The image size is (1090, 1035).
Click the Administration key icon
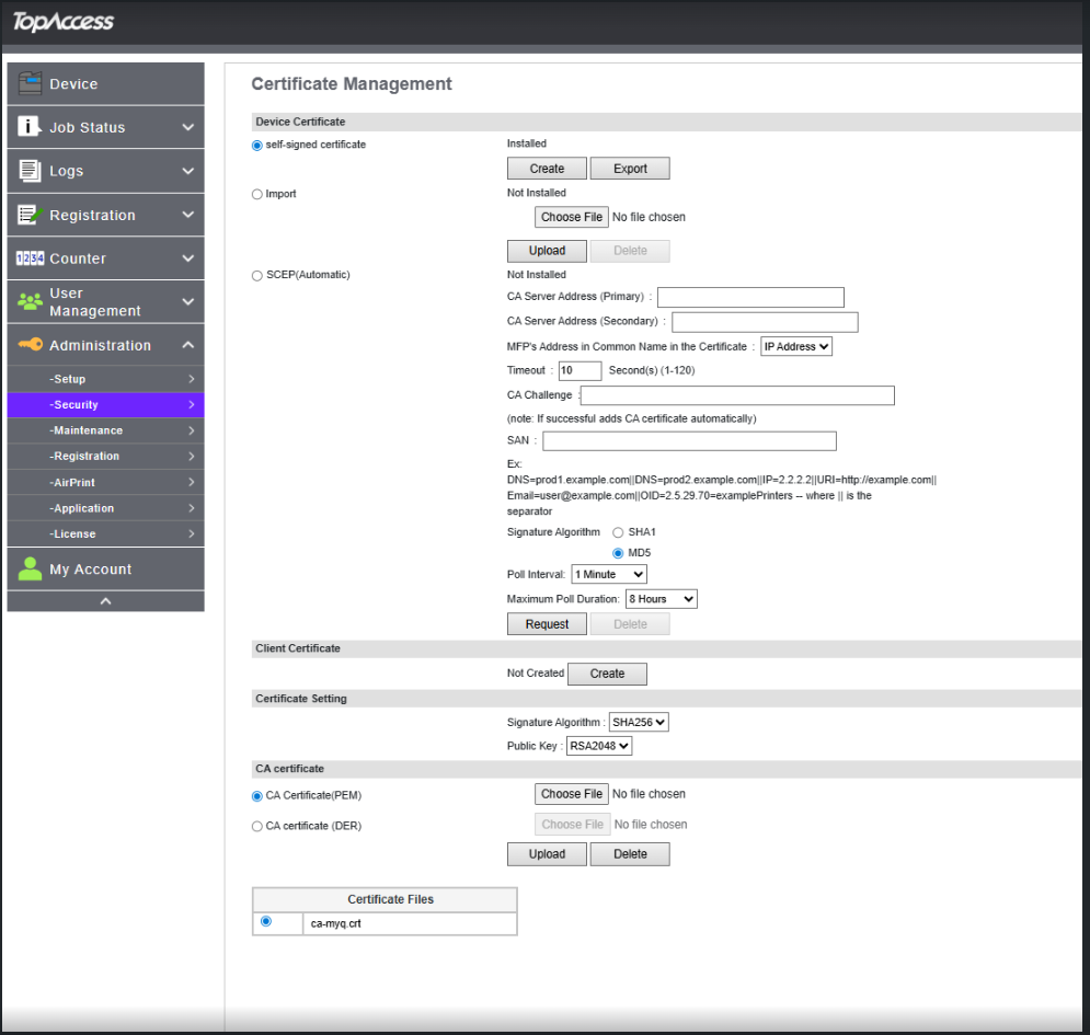[x=31, y=345]
